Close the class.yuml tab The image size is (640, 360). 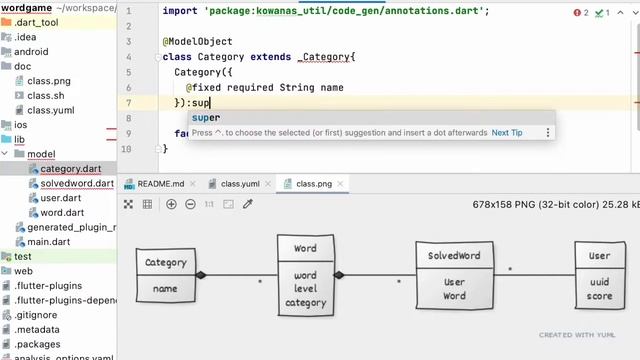pyautogui.click(x=268, y=184)
